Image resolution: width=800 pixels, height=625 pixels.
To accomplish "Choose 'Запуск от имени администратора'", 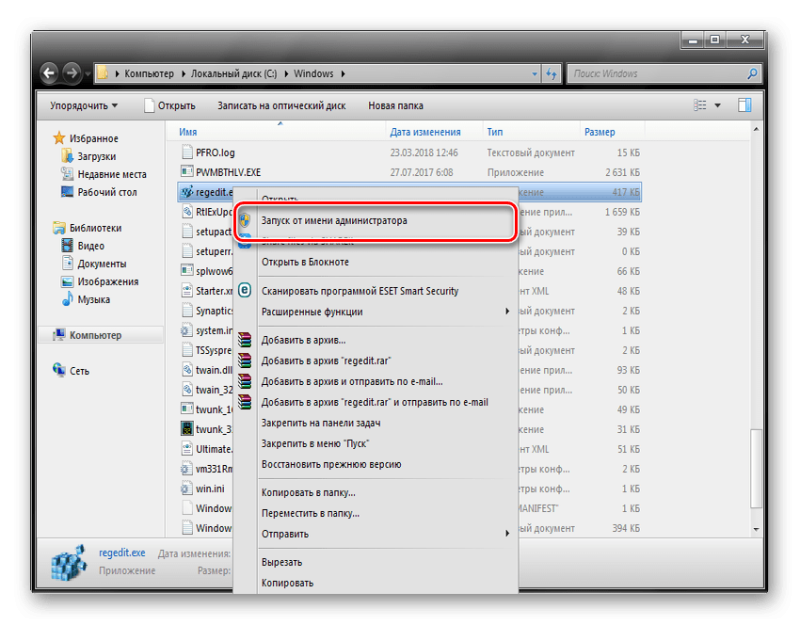I will pyautogui.click(x=334, y=220).
